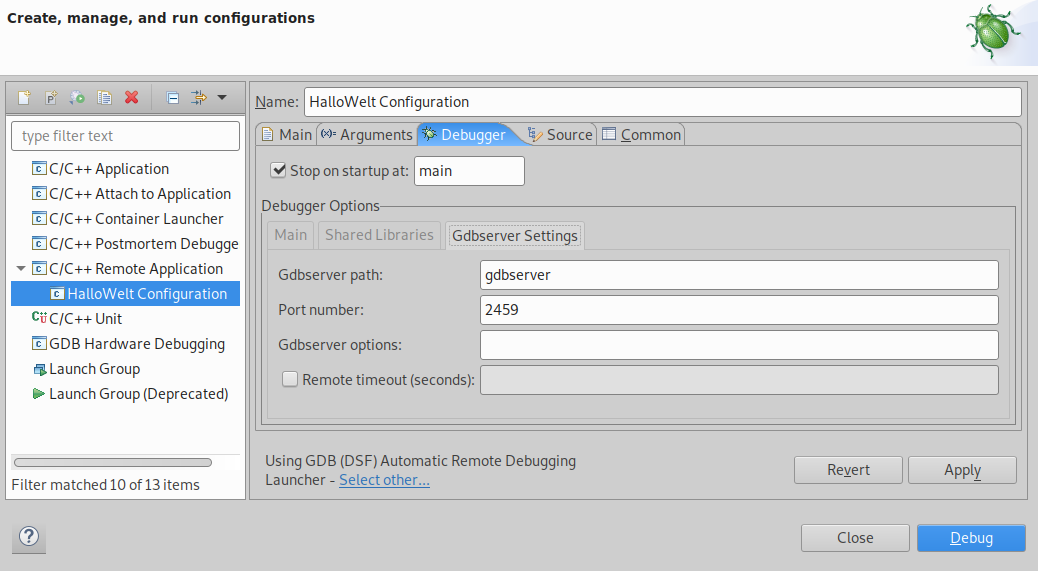
Task: Select the Gdbserver Settings subtab
Action: [x=514, y=236]
